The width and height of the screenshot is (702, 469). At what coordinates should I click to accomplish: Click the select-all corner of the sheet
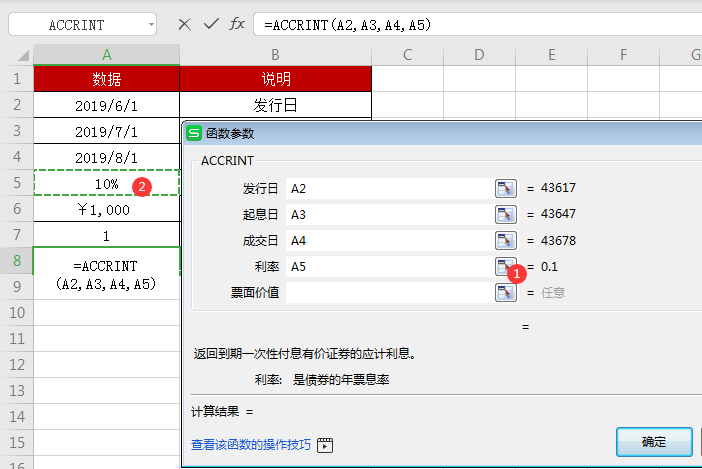[16, 54]
